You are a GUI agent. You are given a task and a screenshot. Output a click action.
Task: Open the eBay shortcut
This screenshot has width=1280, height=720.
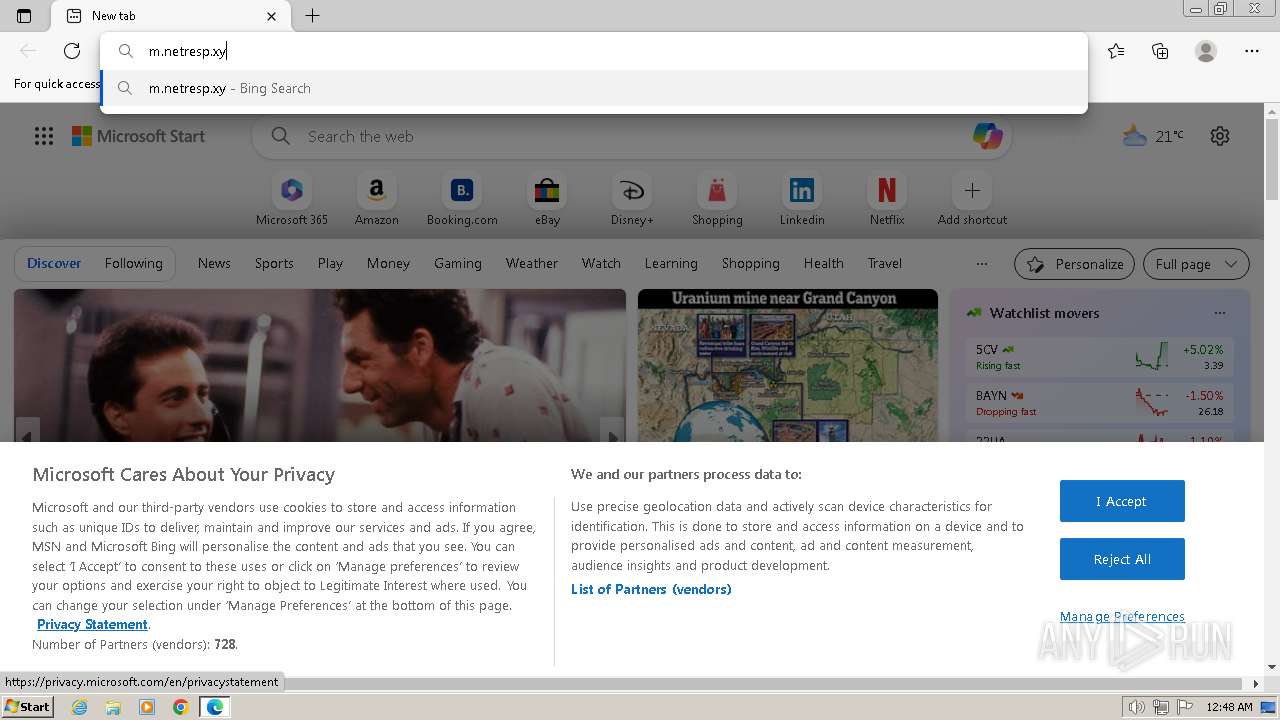[547, 199]
